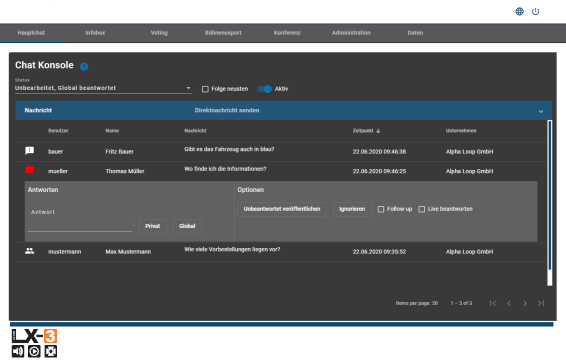
Task: Click the play icon under the LX-3 logo
Action: [x=34, y=351]
